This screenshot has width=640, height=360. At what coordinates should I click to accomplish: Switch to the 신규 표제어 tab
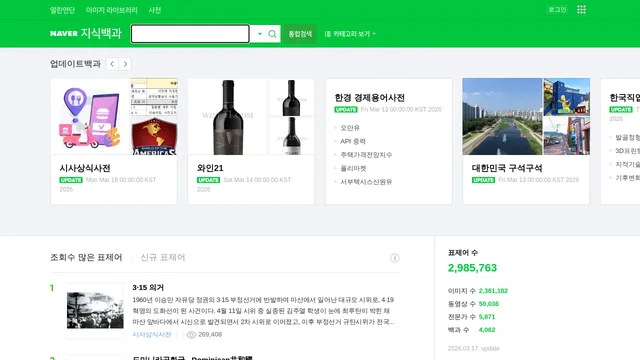click(163, 258)
